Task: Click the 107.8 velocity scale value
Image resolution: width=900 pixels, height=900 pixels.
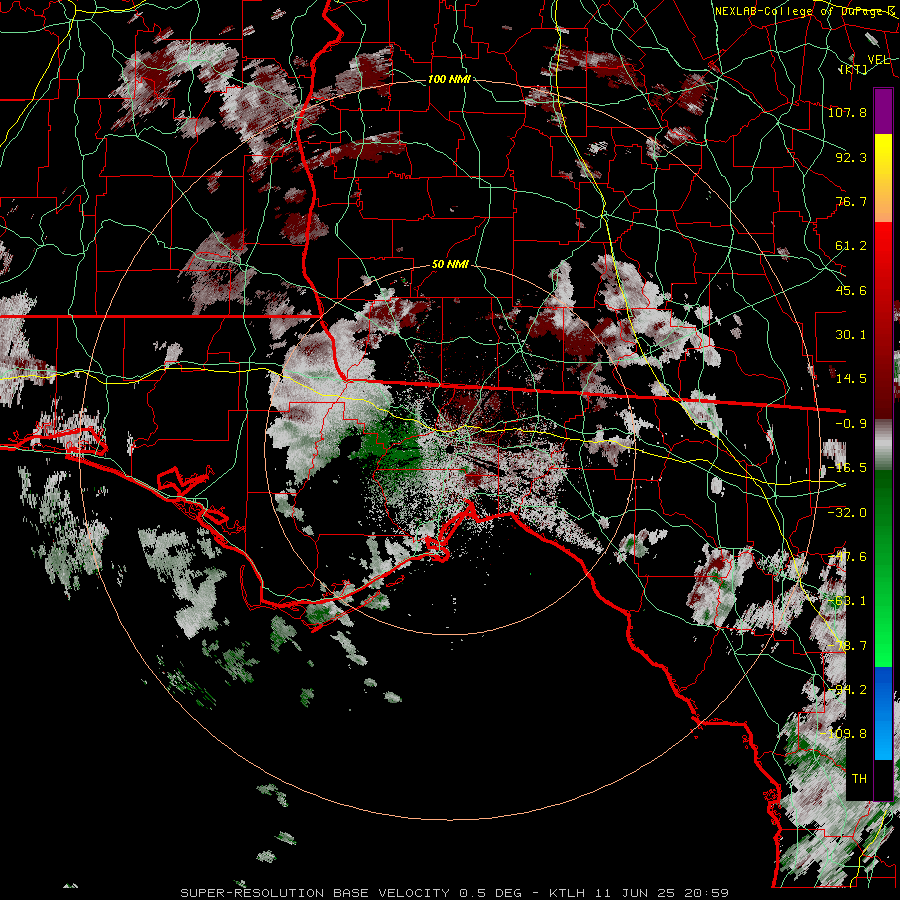Action: click(x=847, y=112)
